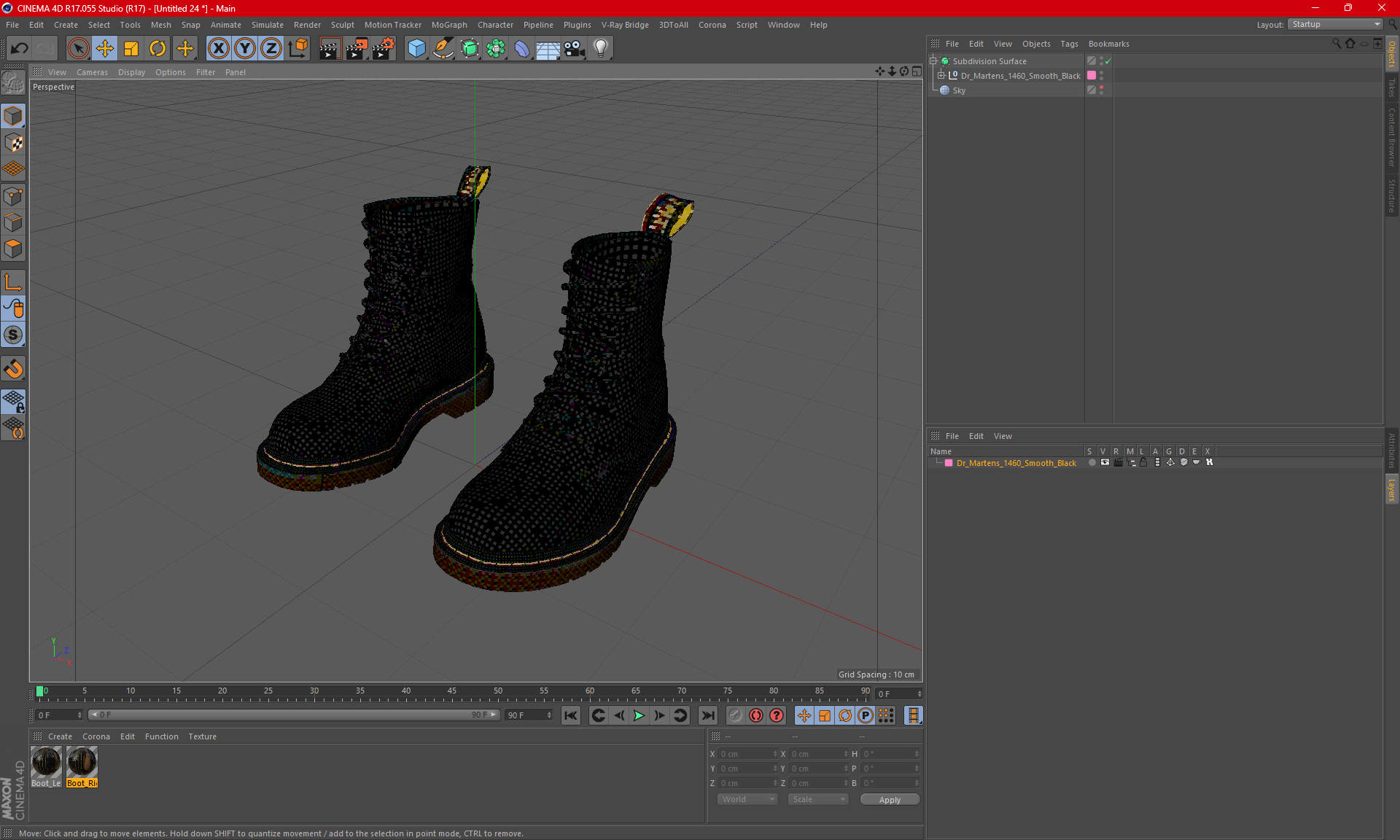The width and height of the screenshot is (1400, 840).
Task: Click Dr_Martens pink layer color swatch
Action: [1092, 75]
